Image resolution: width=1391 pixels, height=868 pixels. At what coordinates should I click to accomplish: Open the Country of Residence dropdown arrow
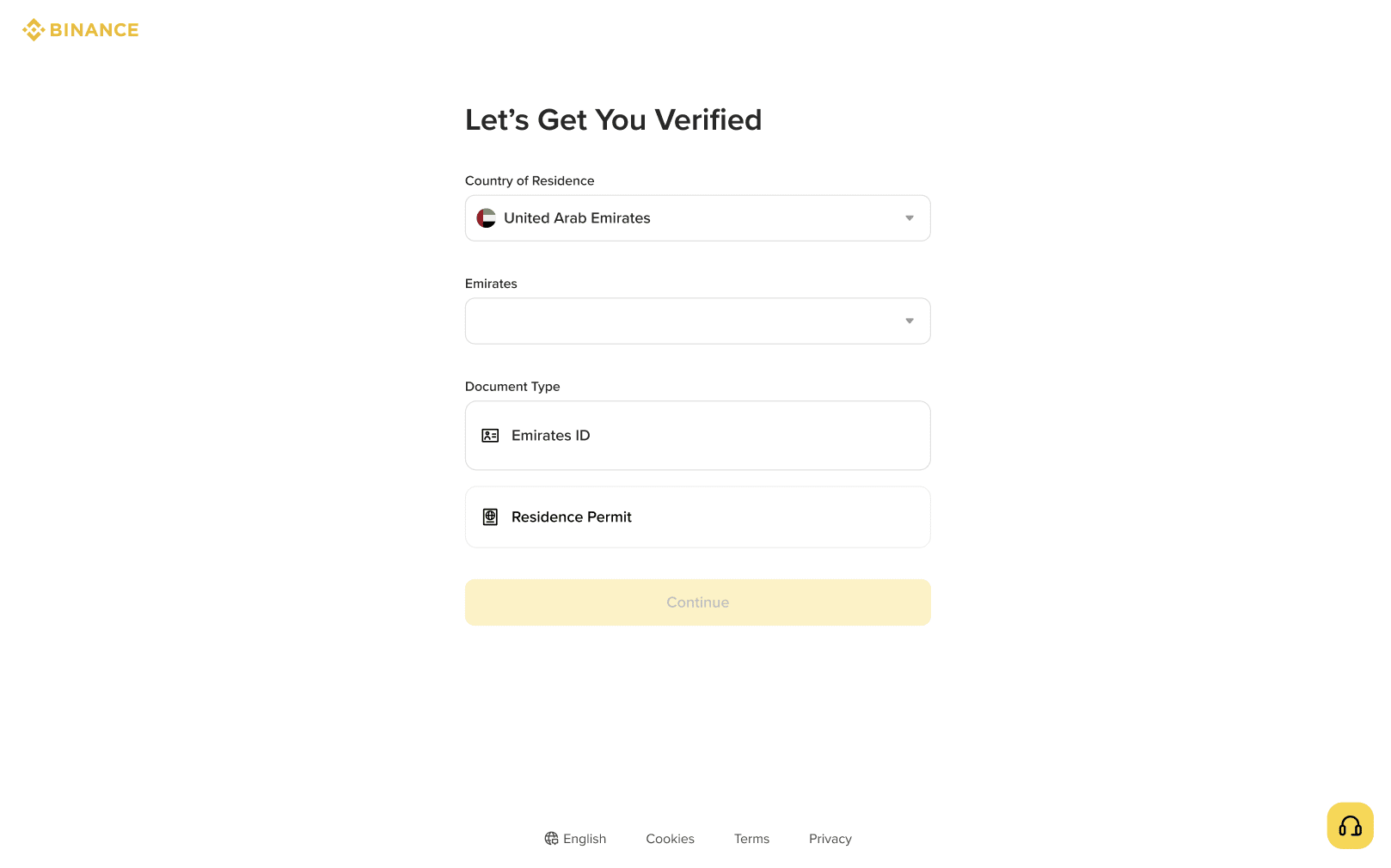click(x=909, y=218)
